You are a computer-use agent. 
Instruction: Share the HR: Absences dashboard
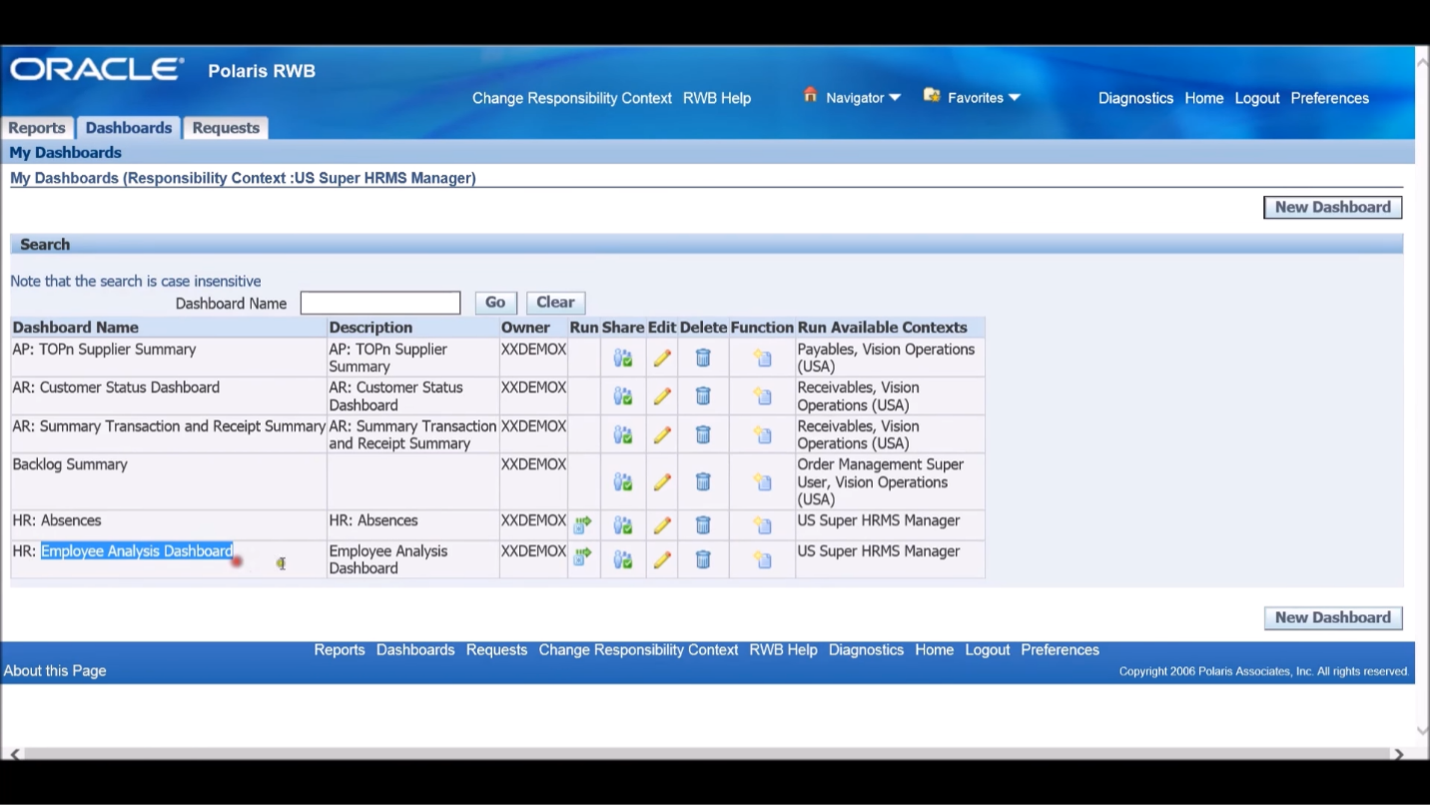click(x=623, y=525)
